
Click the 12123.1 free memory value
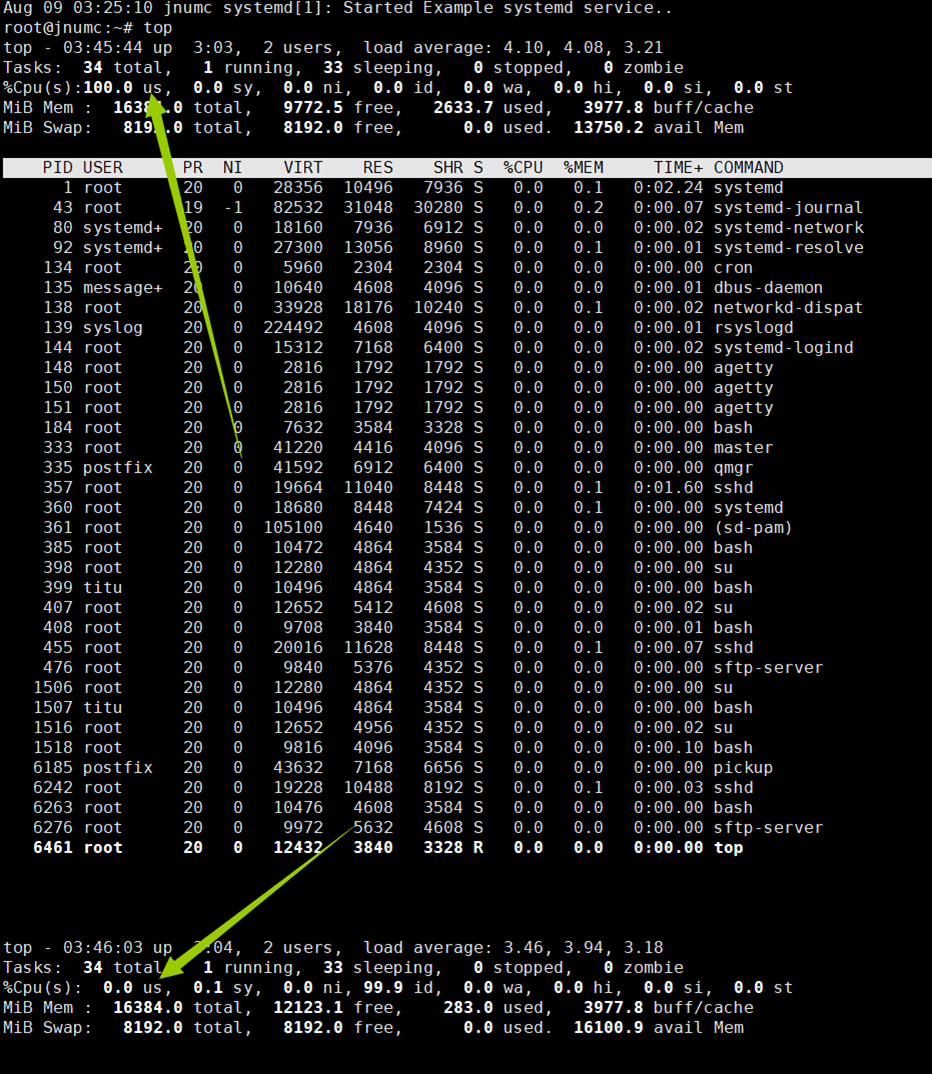tap(308, 1008)
